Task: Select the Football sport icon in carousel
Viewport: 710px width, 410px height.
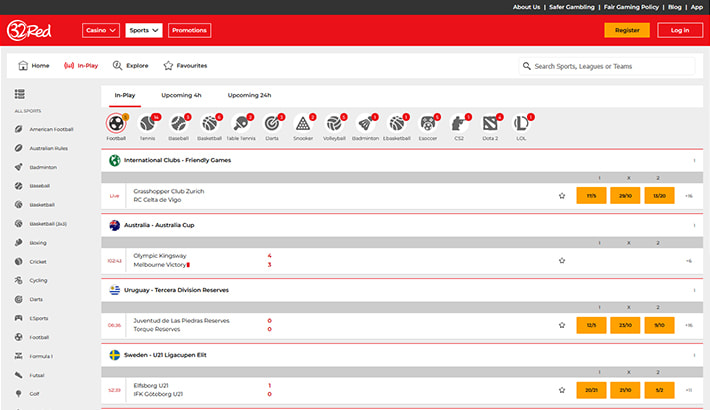Action: (x=116, y=123)
